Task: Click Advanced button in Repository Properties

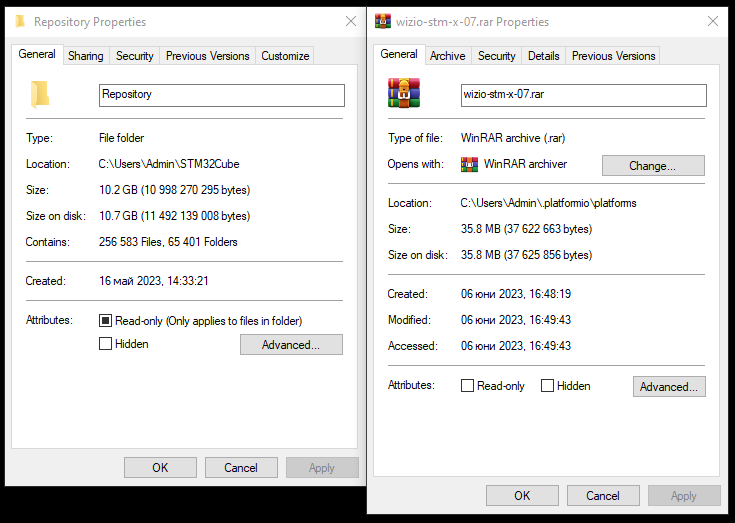Action: [291, 344]
